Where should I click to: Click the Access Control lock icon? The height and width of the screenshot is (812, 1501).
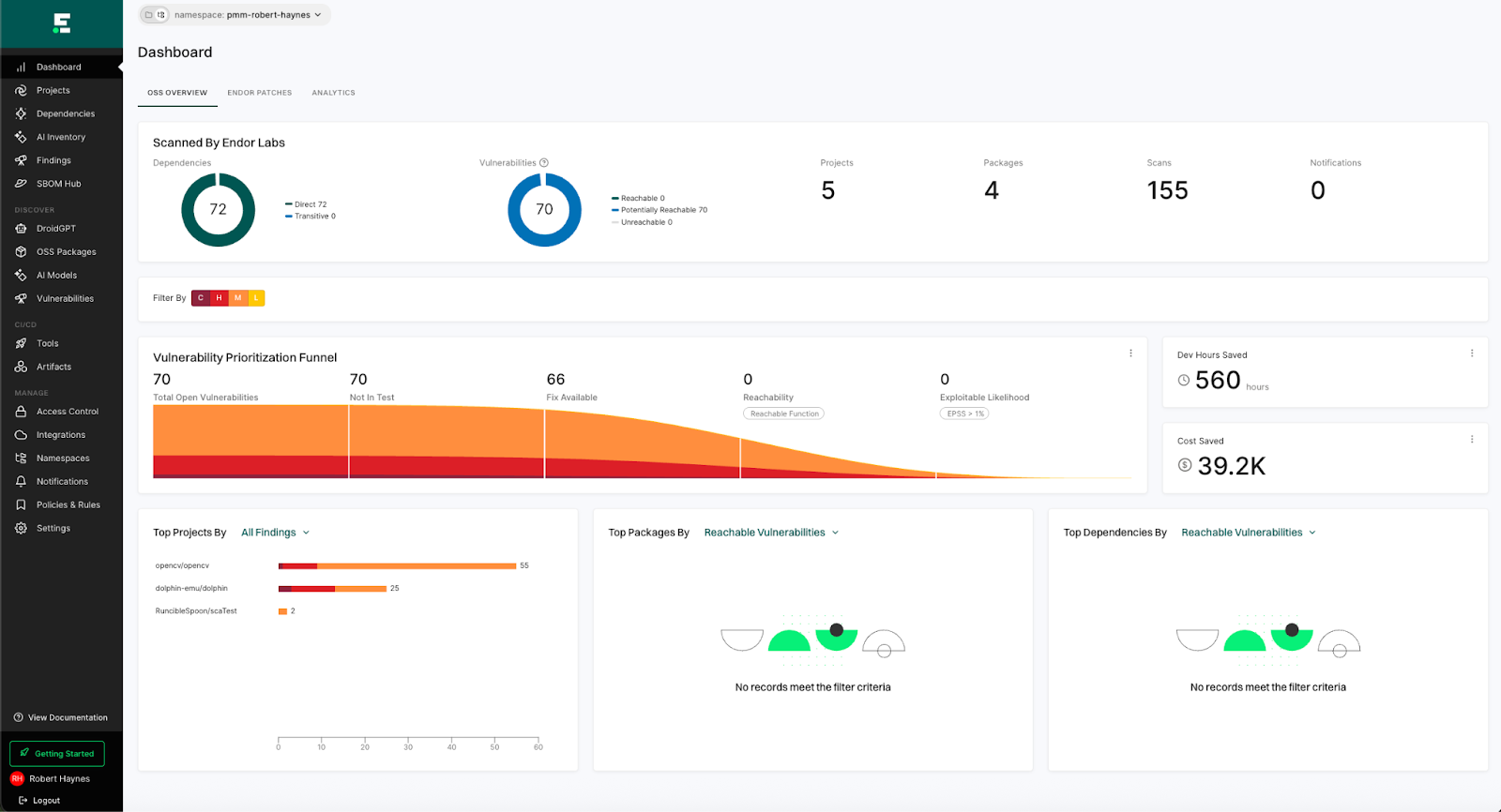pyautogui.click(x=21, y=412)
